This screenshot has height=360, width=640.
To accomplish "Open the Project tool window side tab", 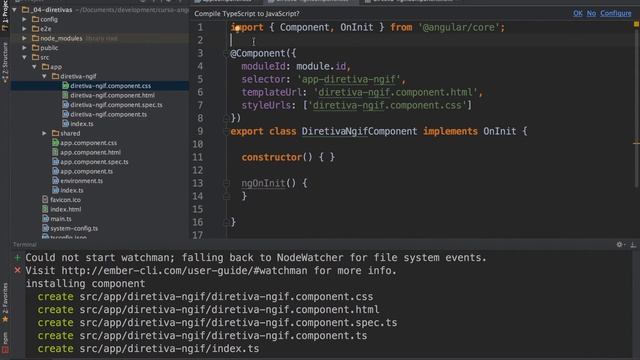I will pos(5,16).
